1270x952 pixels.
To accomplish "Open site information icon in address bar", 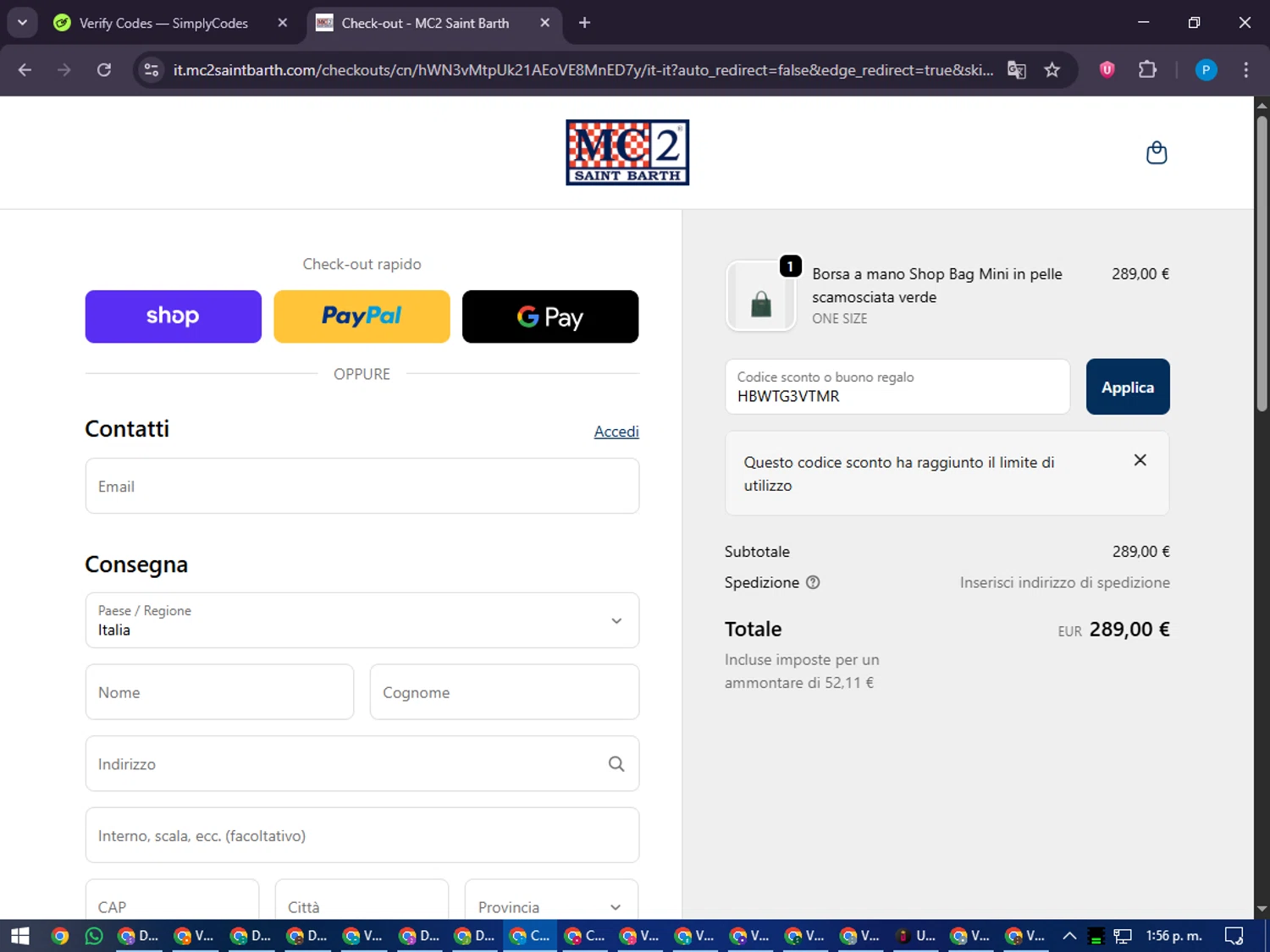I will 152,70.
